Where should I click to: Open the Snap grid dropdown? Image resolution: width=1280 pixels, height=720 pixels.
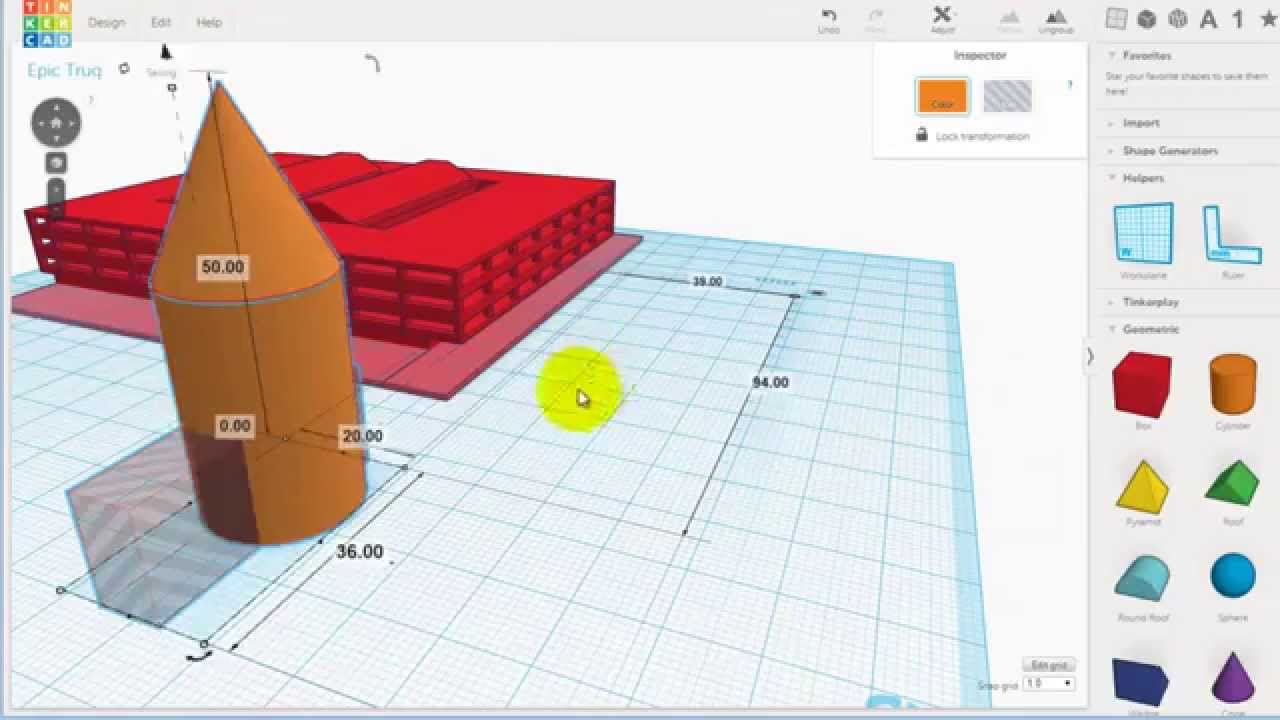click(1049, 684)
